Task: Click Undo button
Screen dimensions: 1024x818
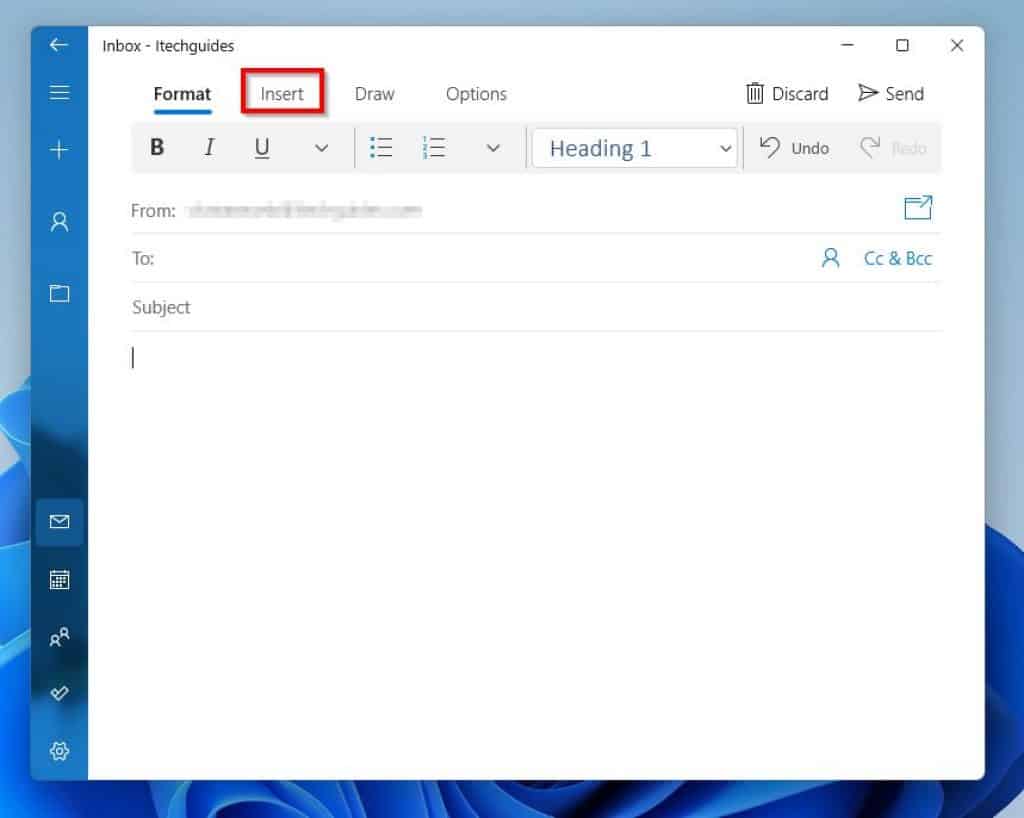Action: [x=794, y=148]
